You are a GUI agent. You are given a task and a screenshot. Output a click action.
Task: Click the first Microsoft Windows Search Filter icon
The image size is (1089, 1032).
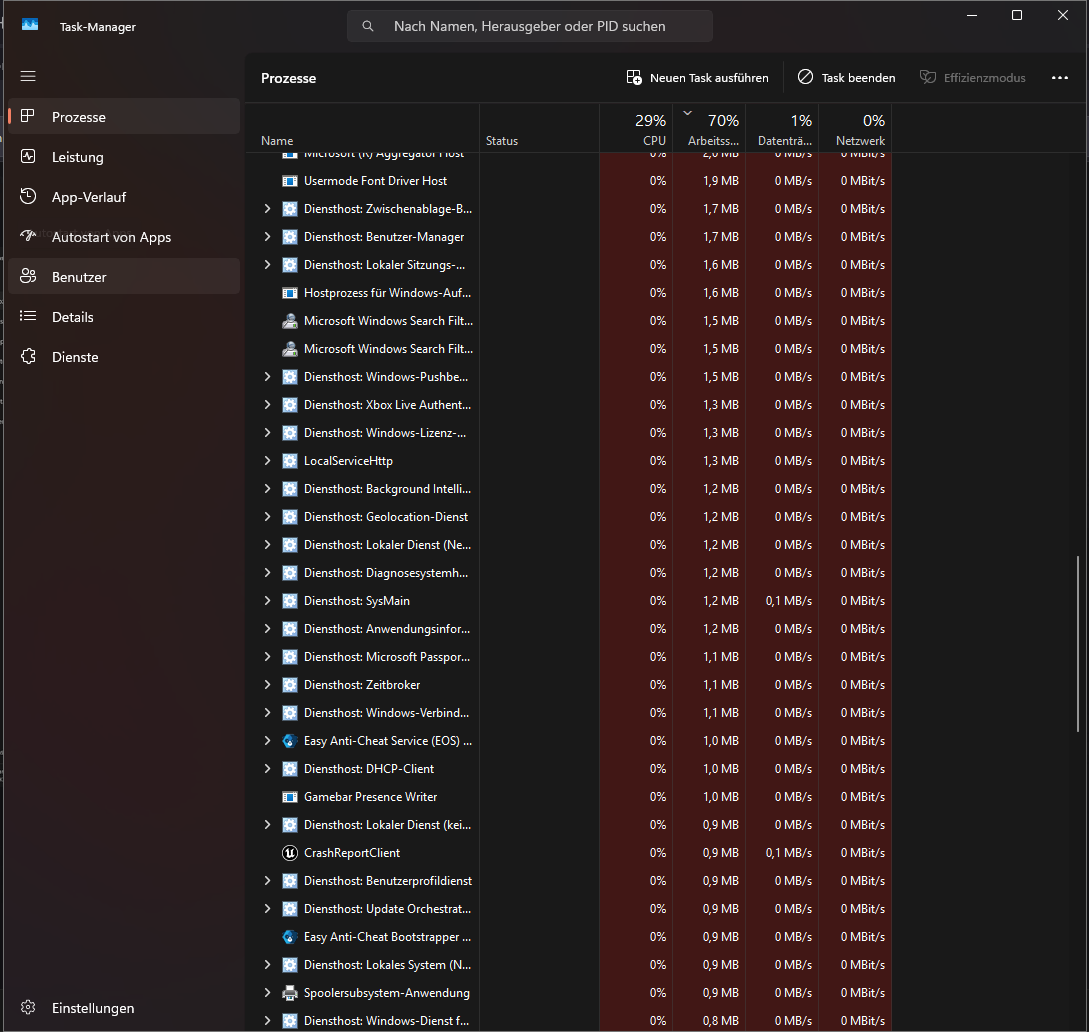(x=290, y=321)
